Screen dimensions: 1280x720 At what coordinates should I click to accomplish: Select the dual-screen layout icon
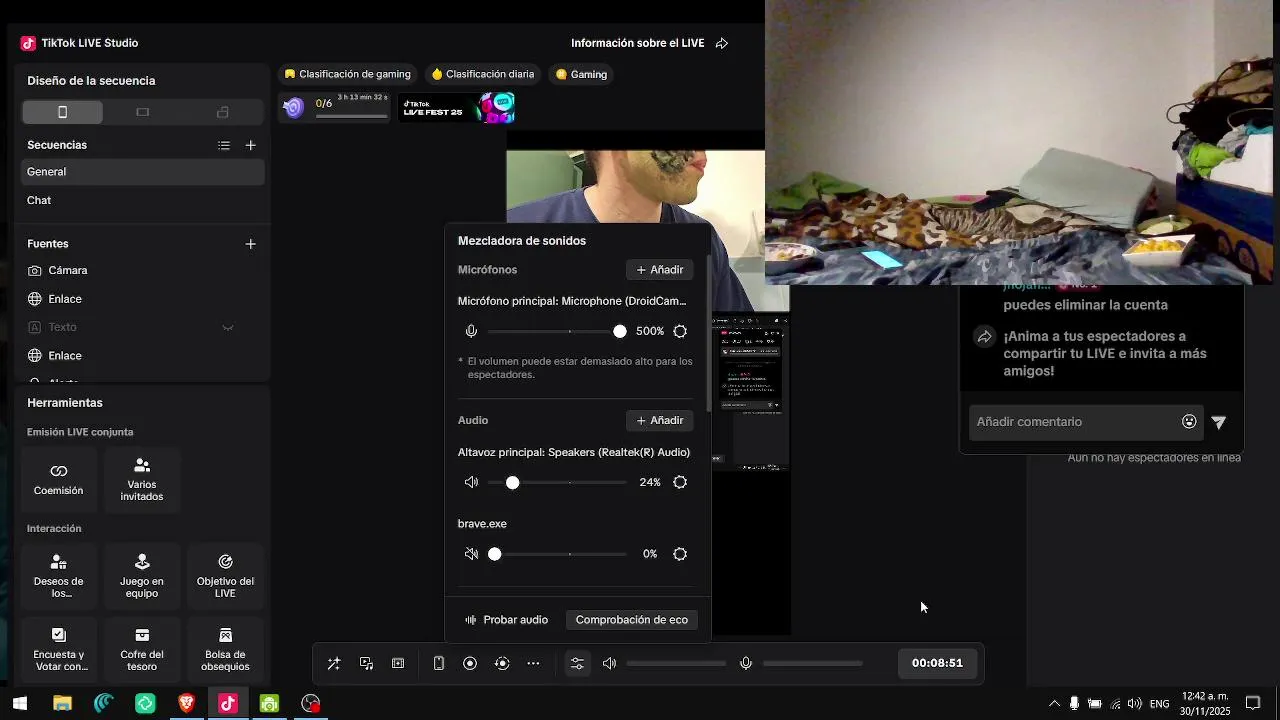click(222, 112)
